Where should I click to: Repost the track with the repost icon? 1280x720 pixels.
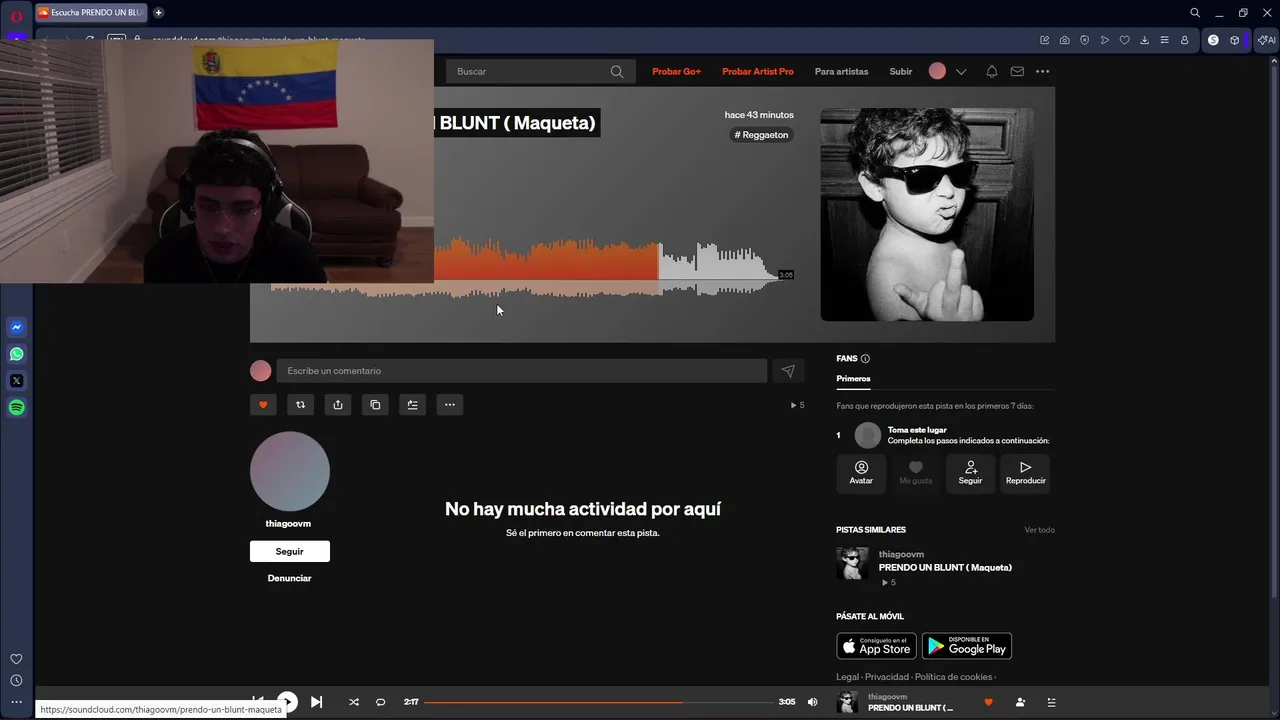[300, 405]
